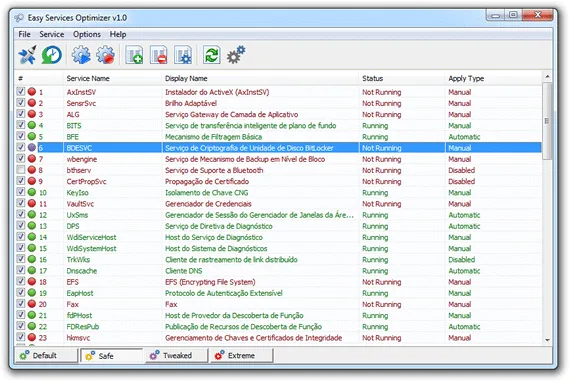Screen dimensions: 570x382
Task: Click the fdPHost service name
Action: (x=79, y=315)
